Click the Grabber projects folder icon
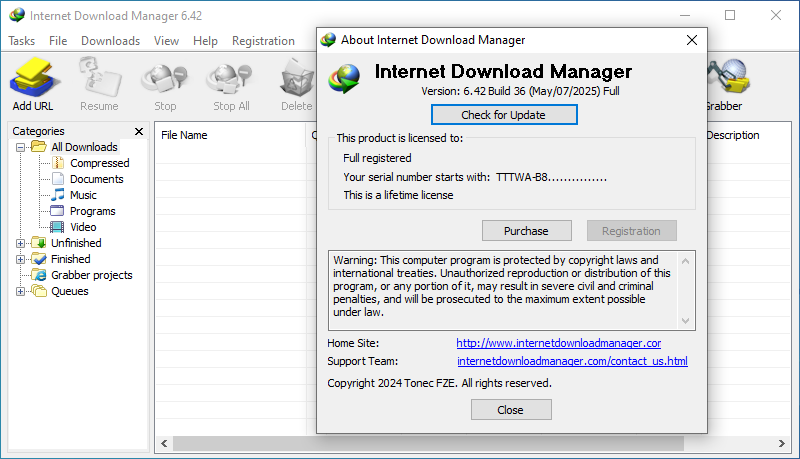Image resolution: width=800 pixels, height=459 pixels. tap(39, 275)
